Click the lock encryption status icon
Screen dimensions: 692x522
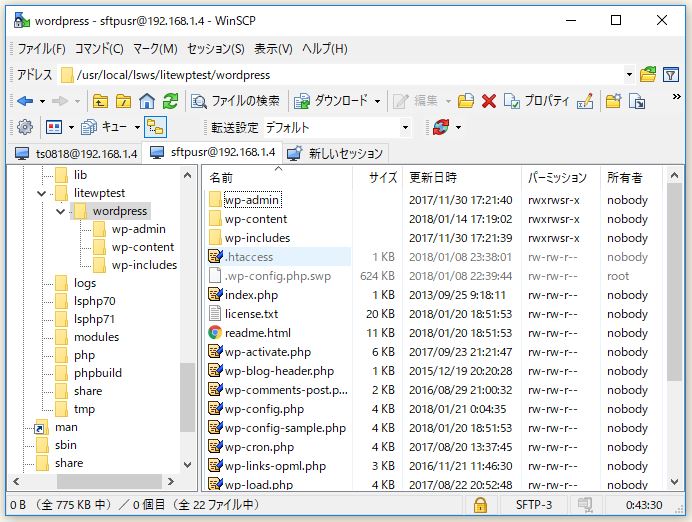pyautogui.click(x=480, y=505)
